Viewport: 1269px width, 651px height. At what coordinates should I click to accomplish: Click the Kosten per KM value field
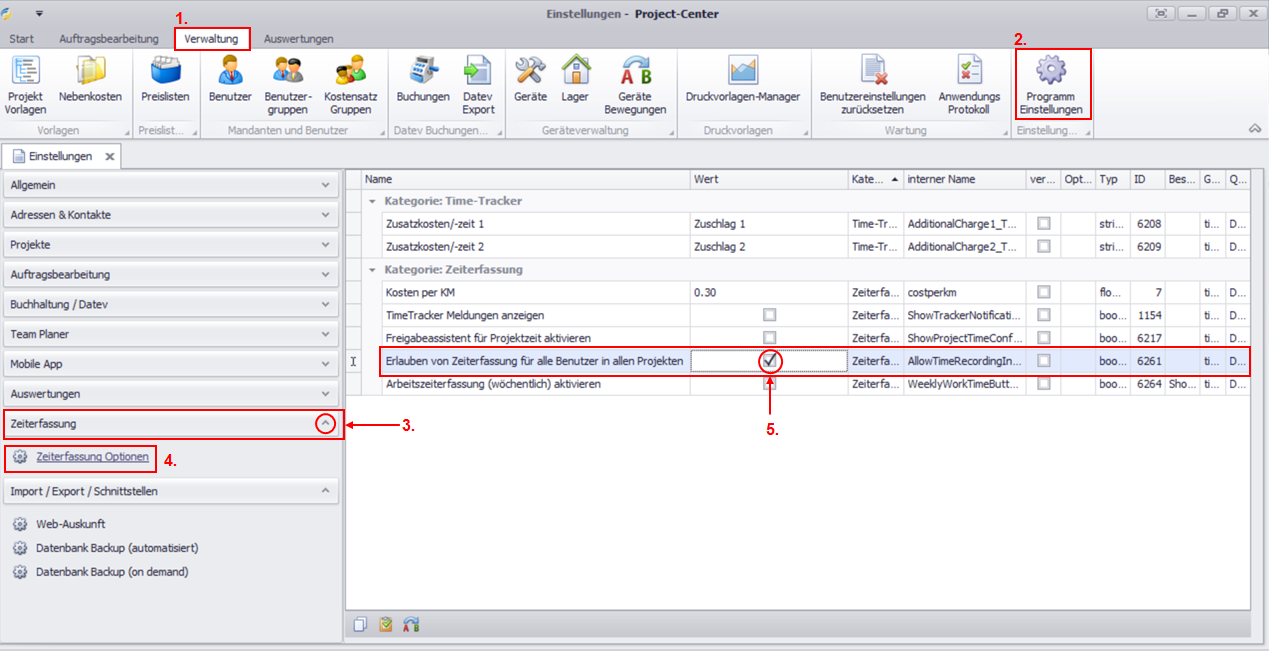click(x=768, y=292)
